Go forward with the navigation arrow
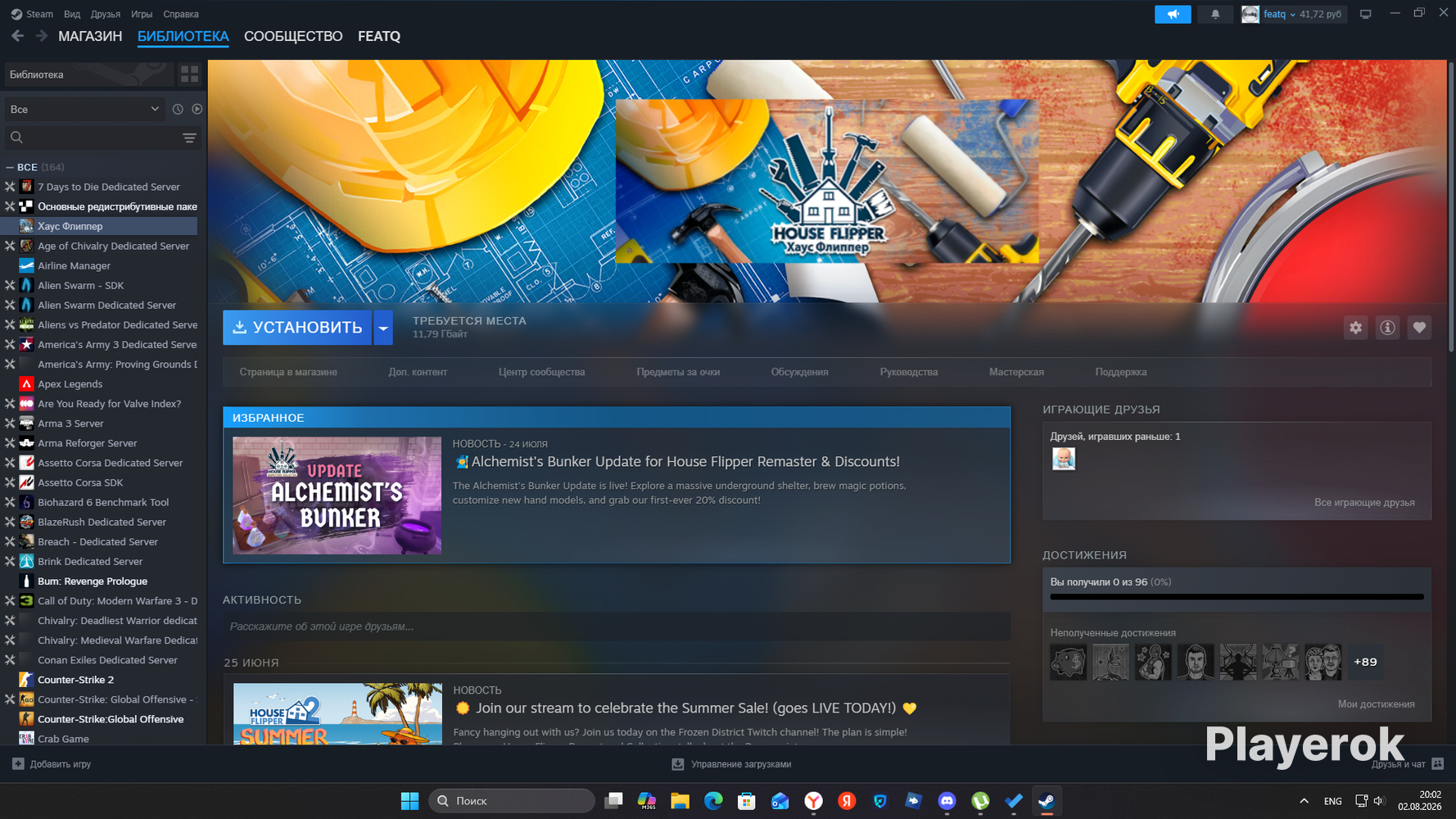This screenshot has height=819, width=1456. coord(41,36)
